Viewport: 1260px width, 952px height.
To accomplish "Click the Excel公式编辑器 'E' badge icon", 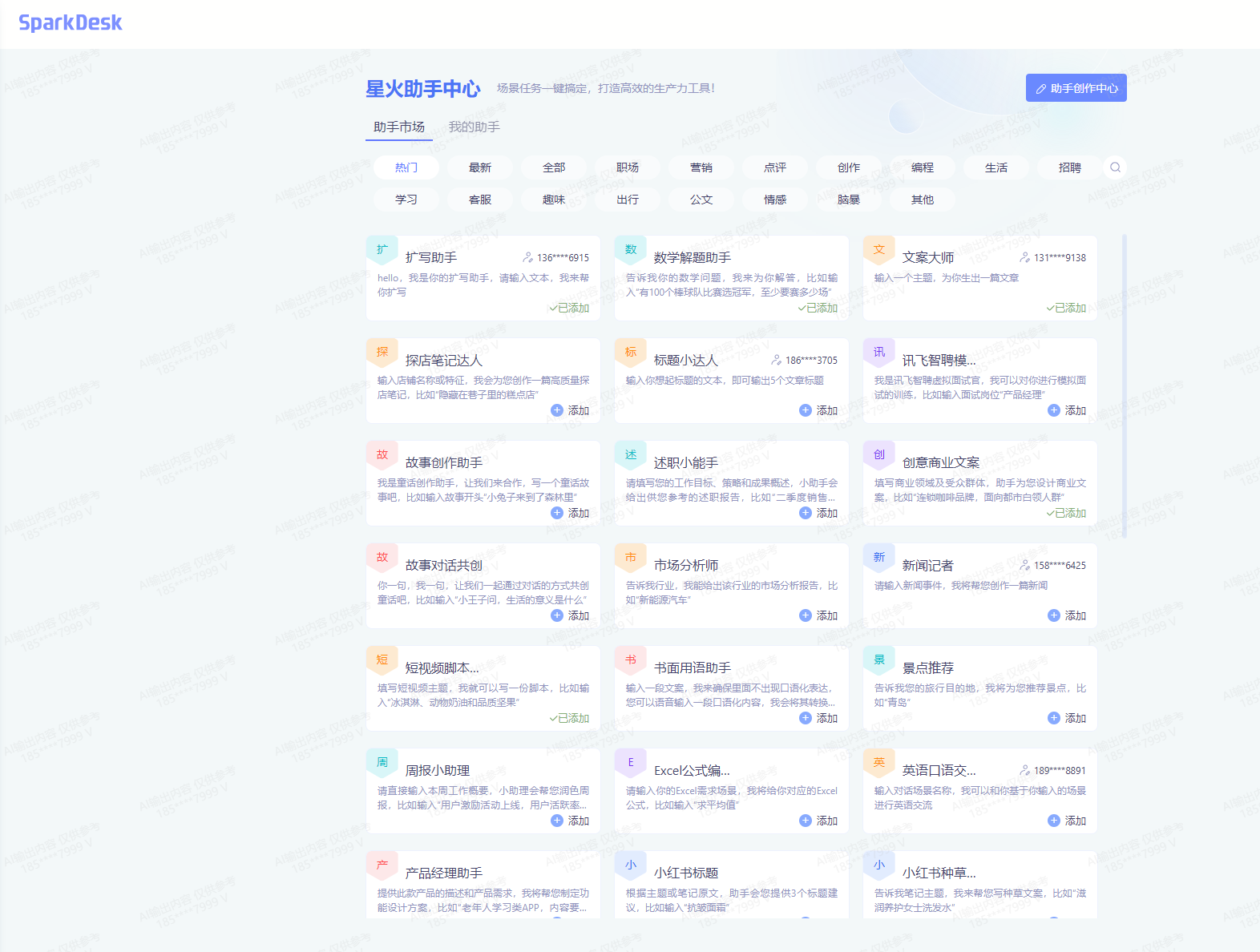I will [631, 762].
